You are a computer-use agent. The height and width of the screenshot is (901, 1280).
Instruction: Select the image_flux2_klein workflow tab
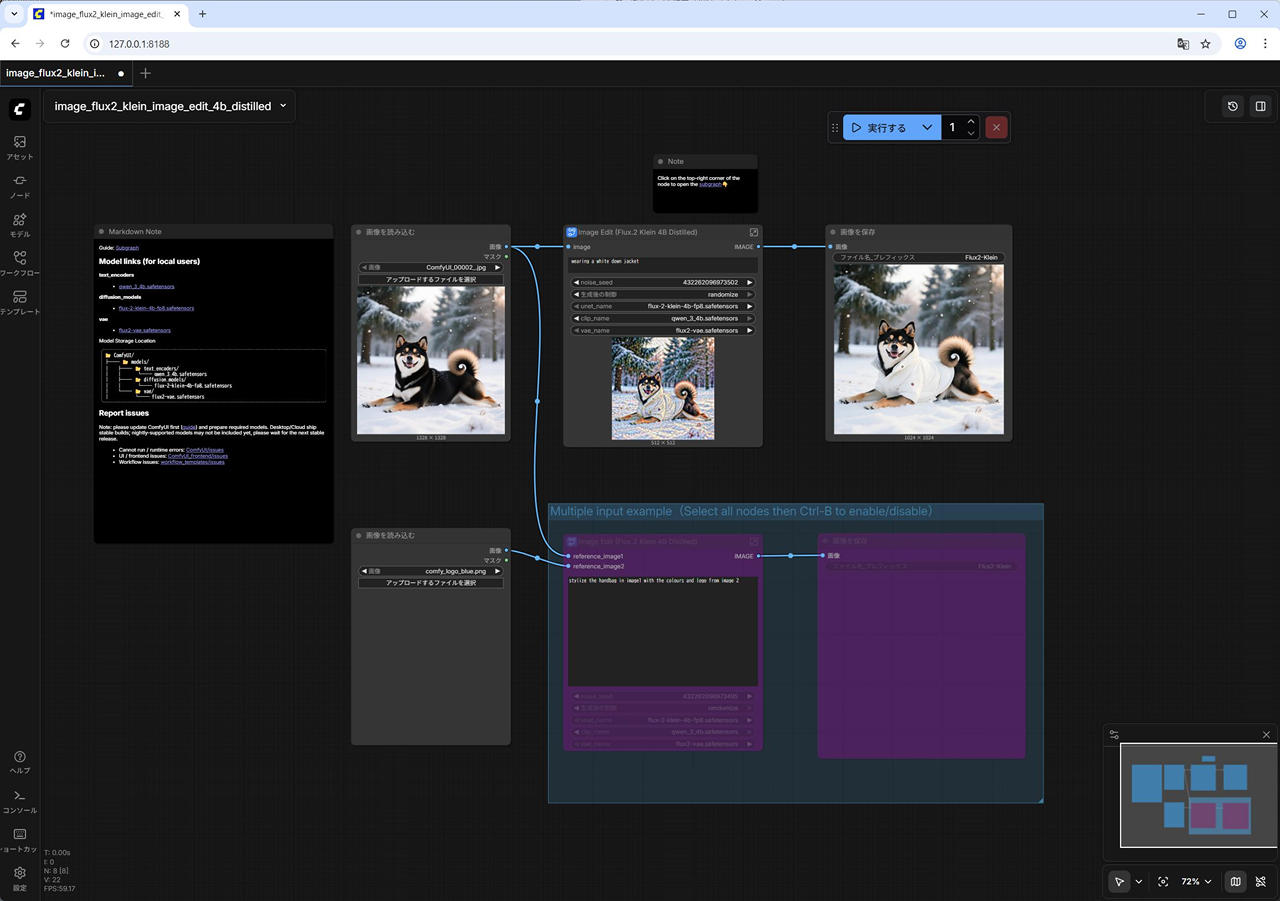55,73
